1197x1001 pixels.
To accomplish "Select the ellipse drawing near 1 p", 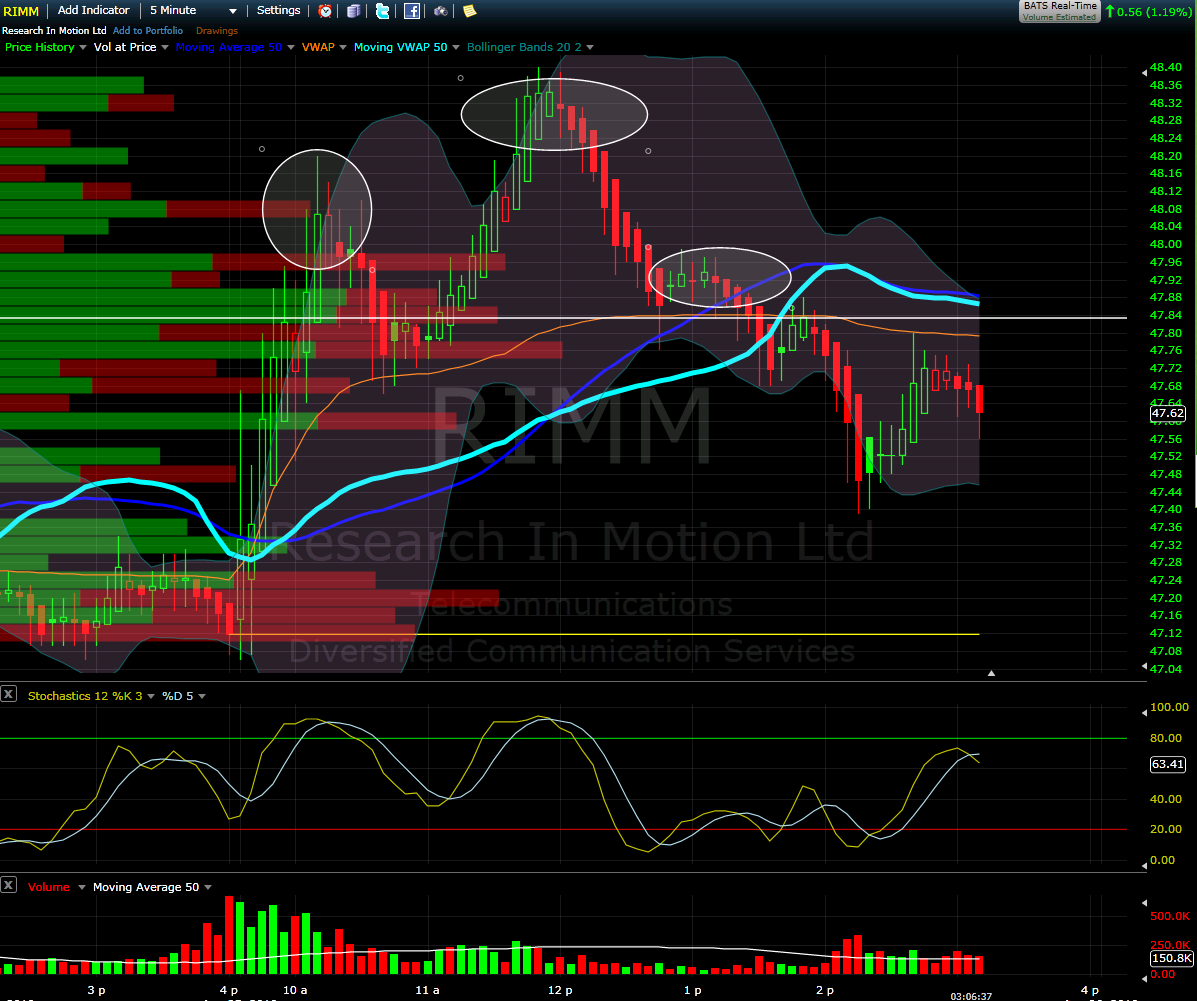I will coord(719,277).
